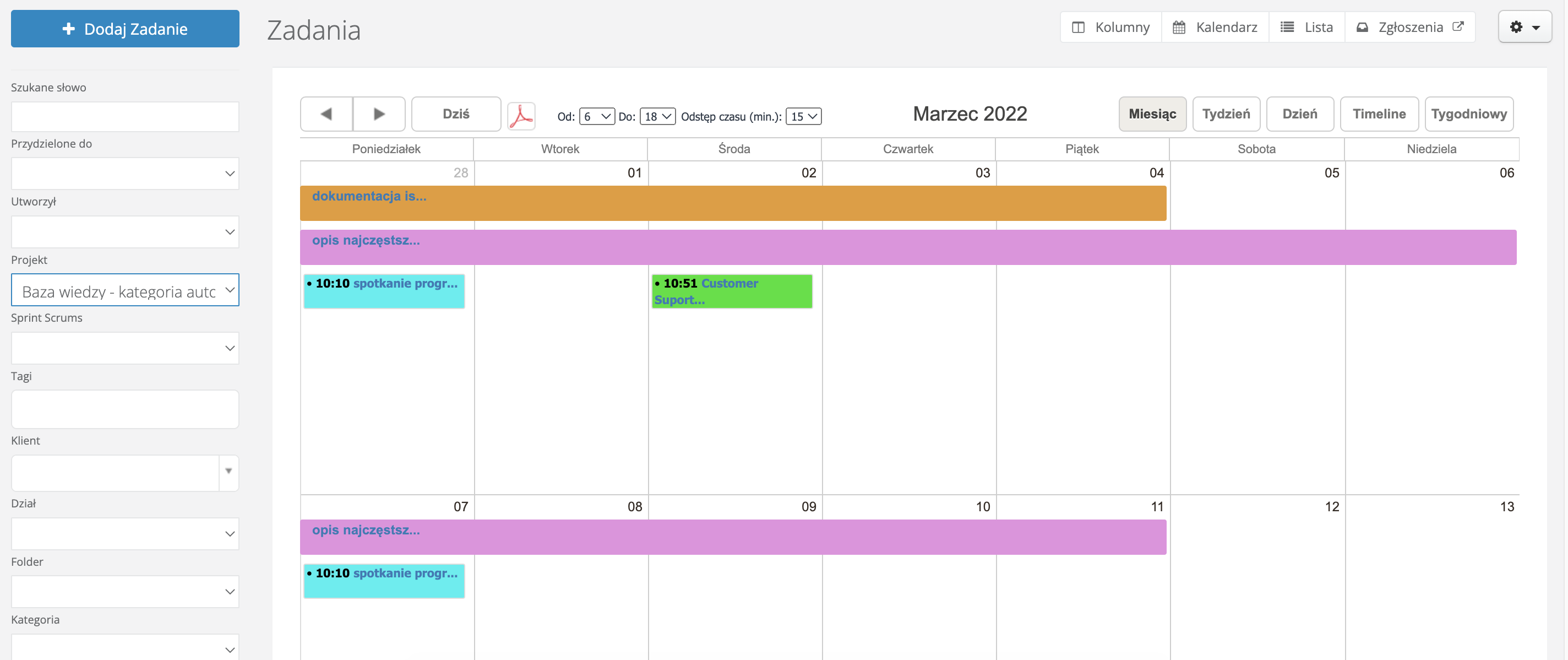
Task: Click the Dodaj Zadanie button
Action: 125,29
